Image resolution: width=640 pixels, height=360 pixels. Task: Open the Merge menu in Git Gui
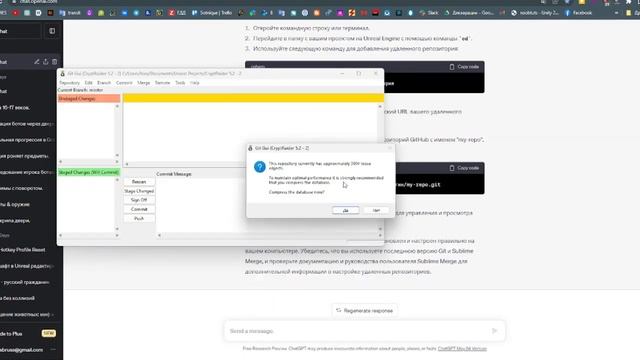tap(144, 83)
